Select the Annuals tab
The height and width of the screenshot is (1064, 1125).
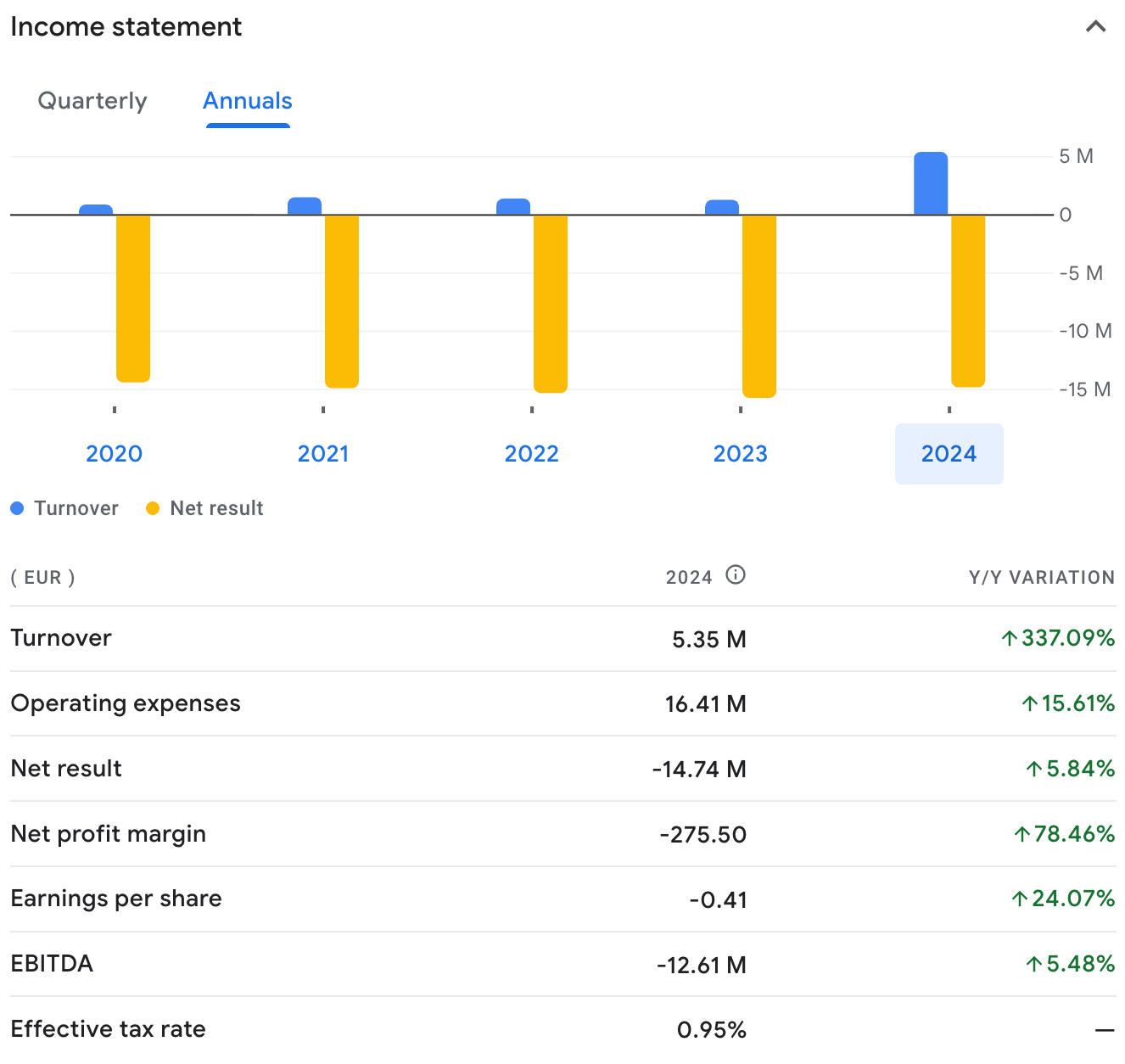click(248, 101)
